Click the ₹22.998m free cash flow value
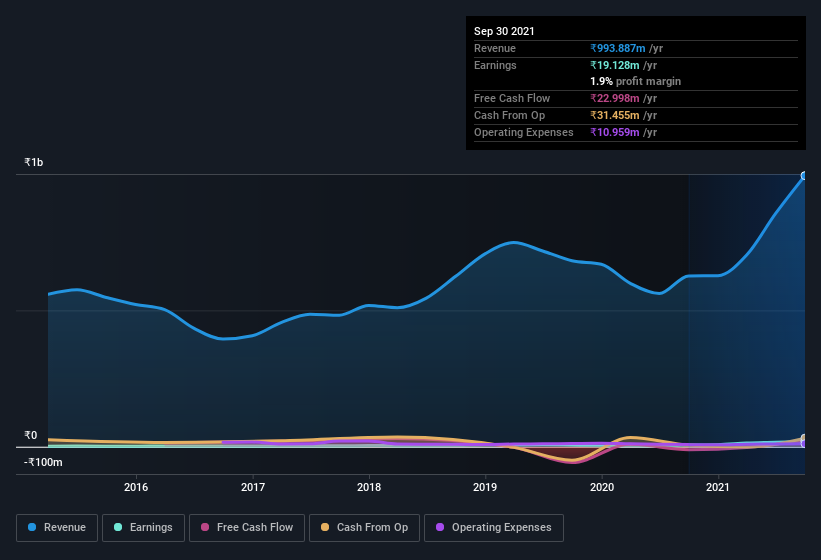The height and width of the screenshot is (560, 821). (615, 98)
